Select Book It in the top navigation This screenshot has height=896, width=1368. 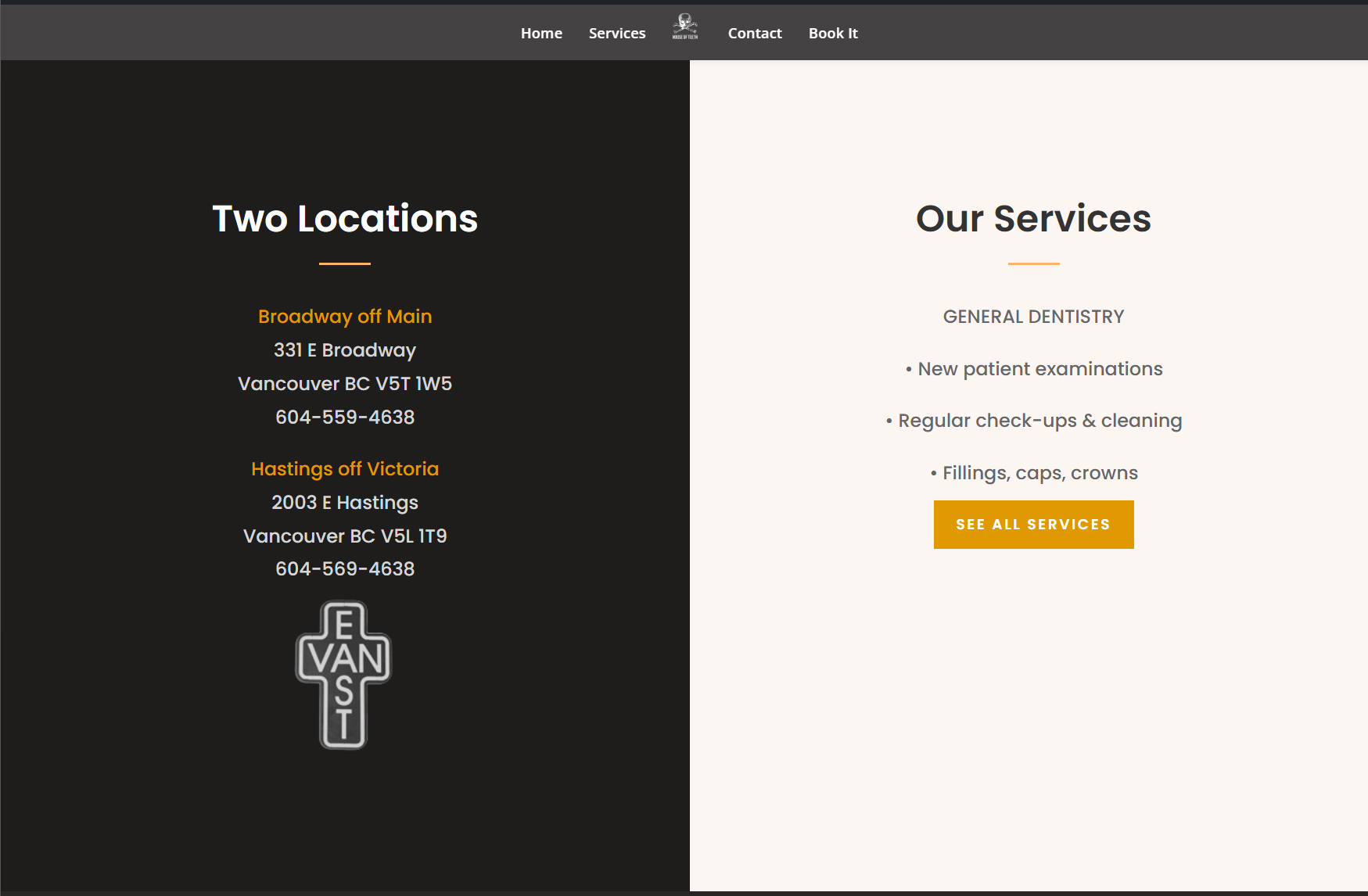point(833,33)
